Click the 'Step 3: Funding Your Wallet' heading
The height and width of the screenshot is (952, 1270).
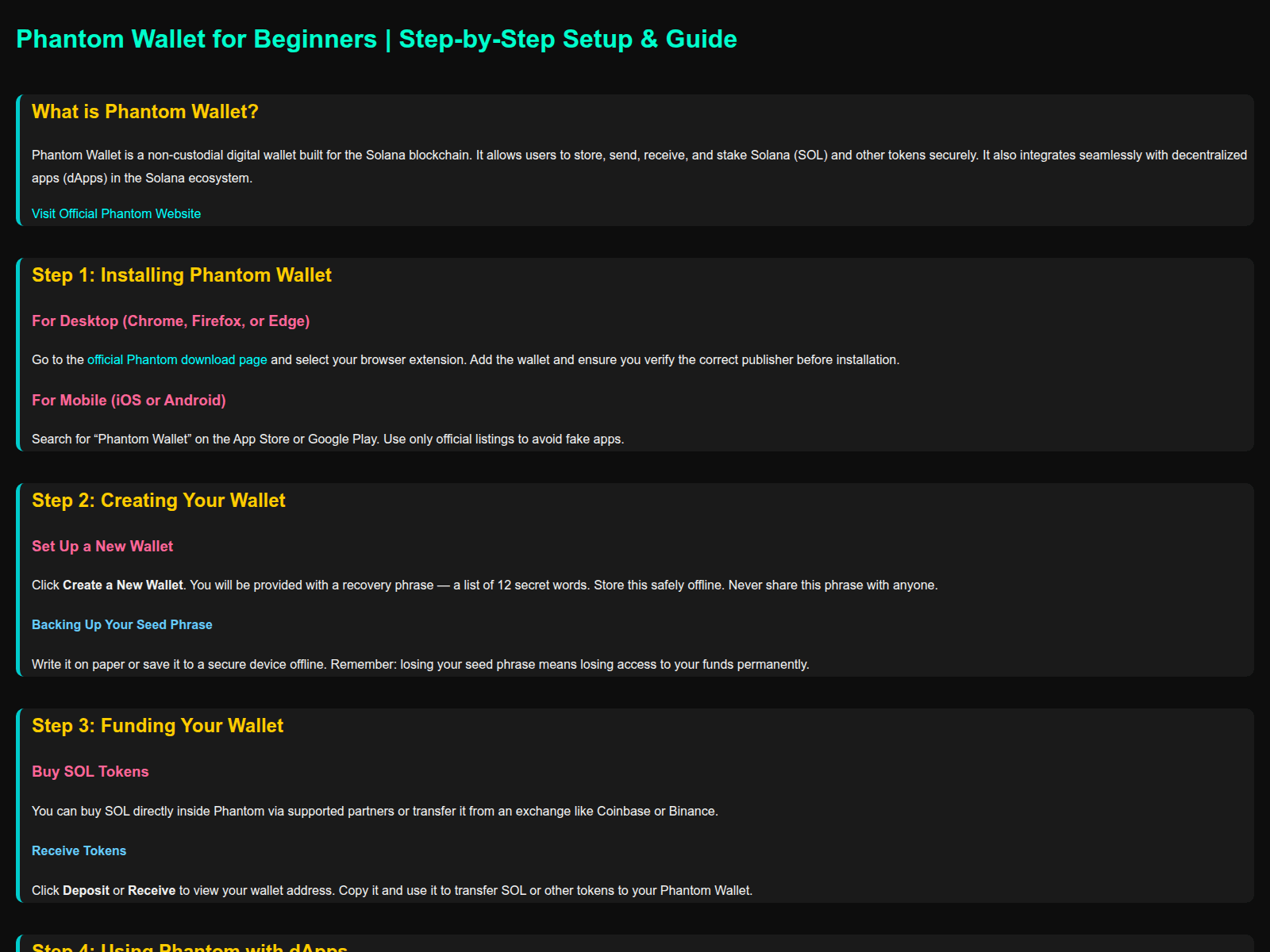pos(158,726)
